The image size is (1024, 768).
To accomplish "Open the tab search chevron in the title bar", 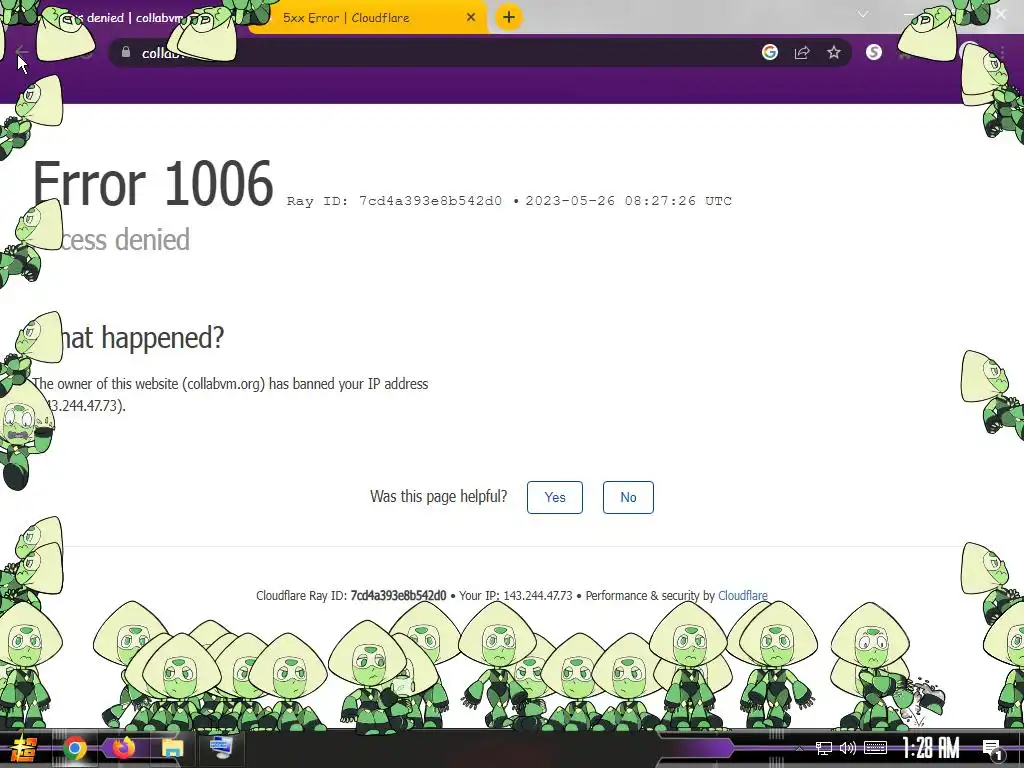I will tap(863, 14).
